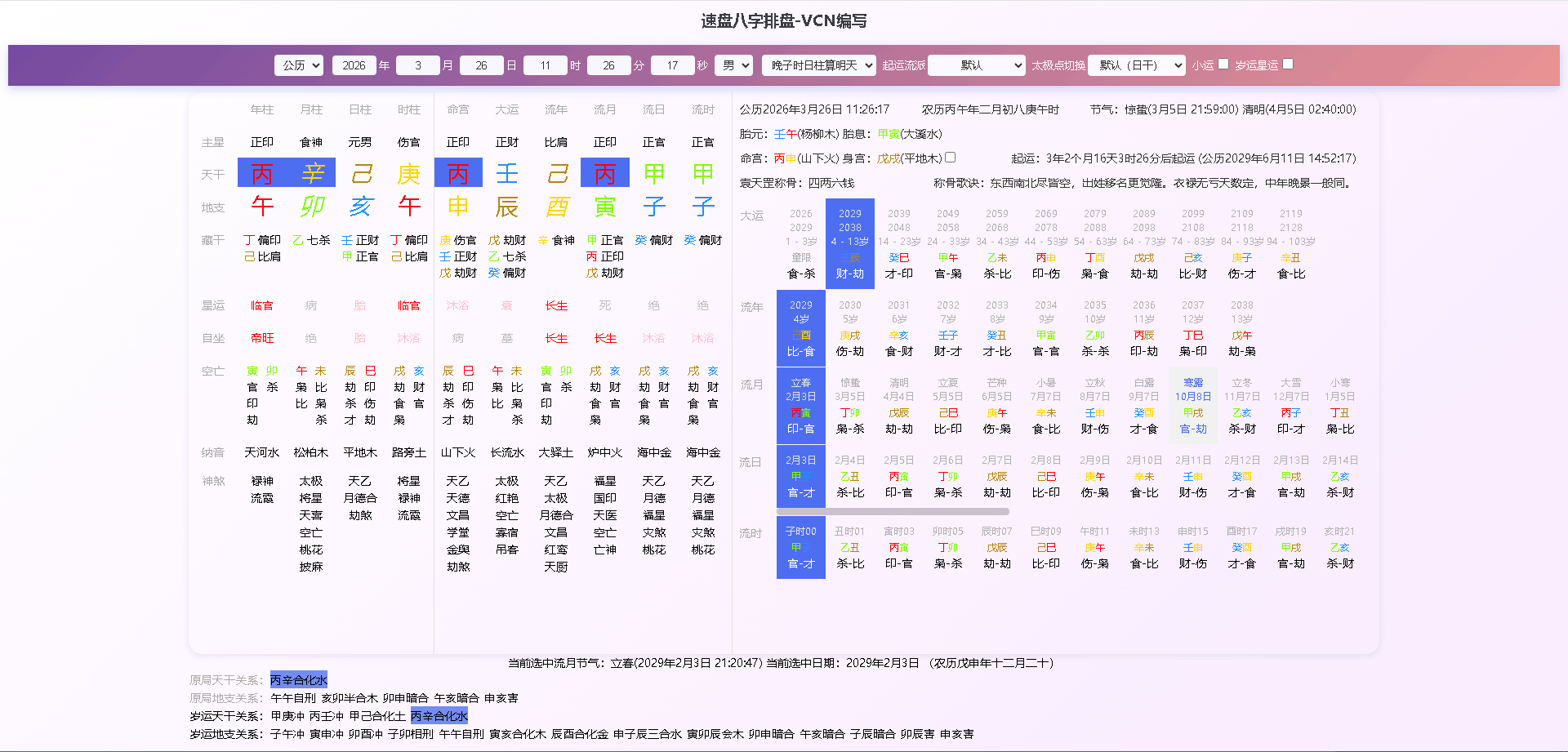Choose the 寒露 10月8日 流月 cell
The height and width of the screenshot is (752, 1568).
click(x=1193, y=405)
